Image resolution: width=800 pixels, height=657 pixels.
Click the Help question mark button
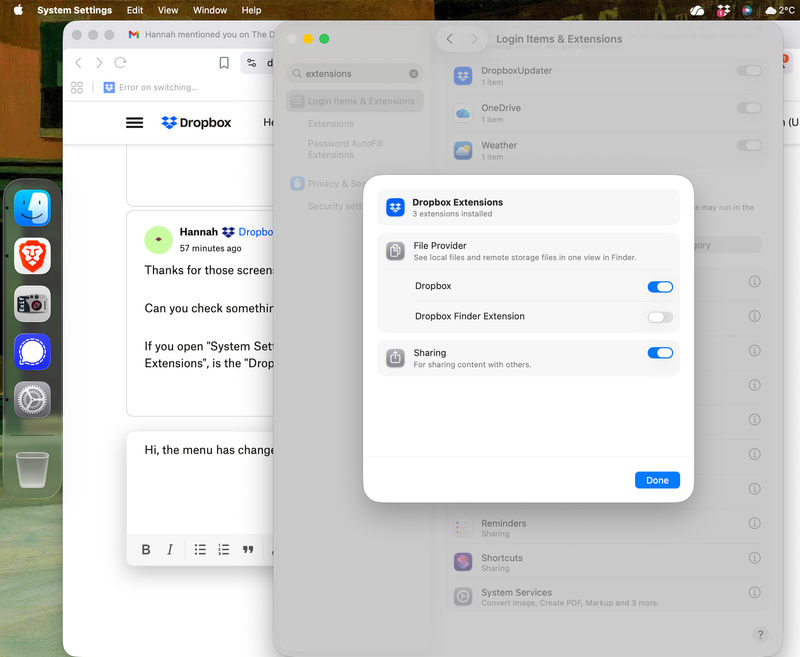coord(760,635)
